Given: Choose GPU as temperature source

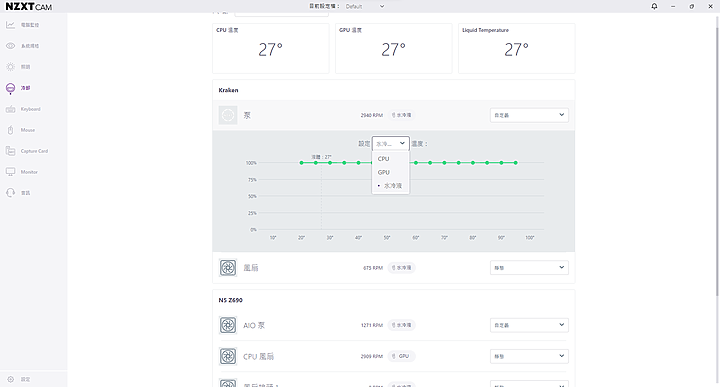Looking at the screenshot, I should coord(390,172).
